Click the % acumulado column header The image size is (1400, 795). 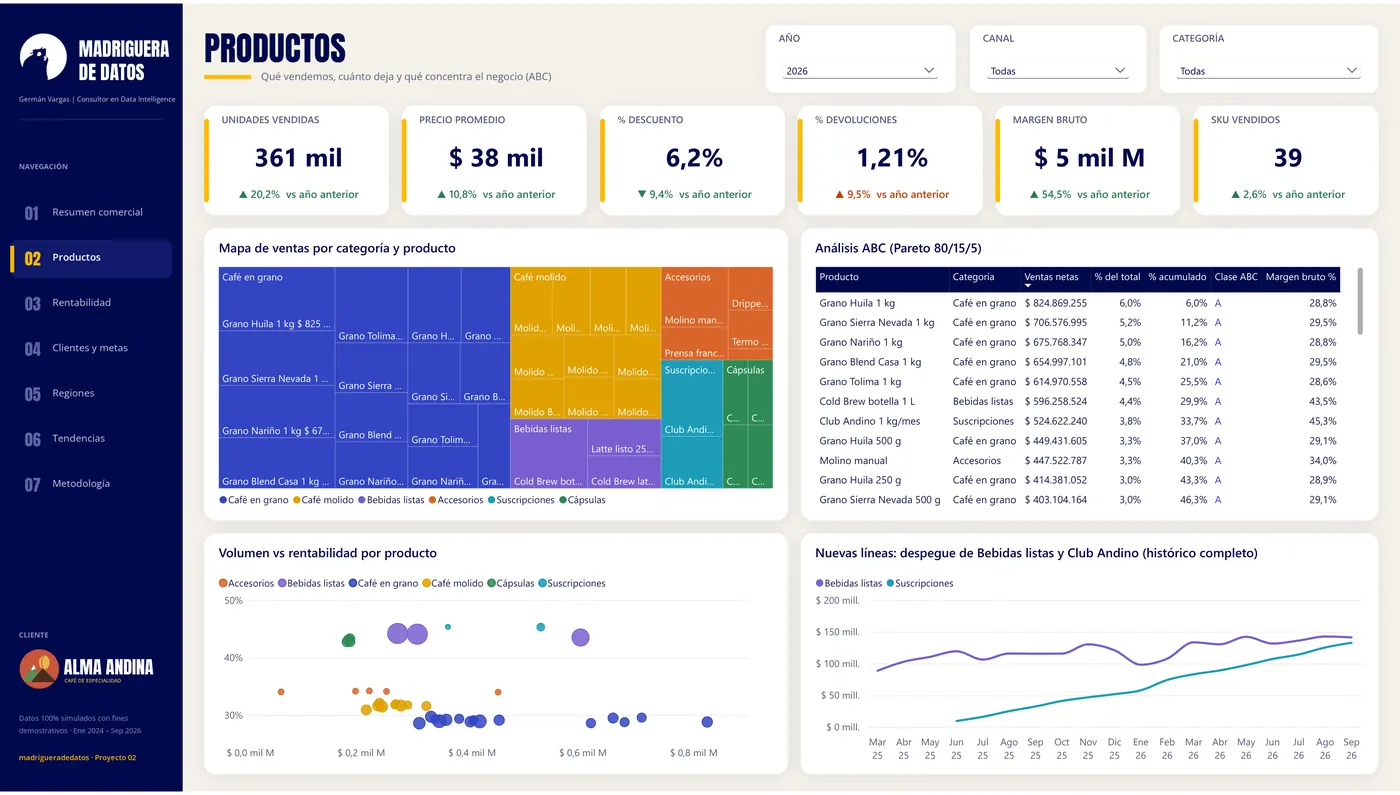pyautogui.click(x=1176, y=277)
